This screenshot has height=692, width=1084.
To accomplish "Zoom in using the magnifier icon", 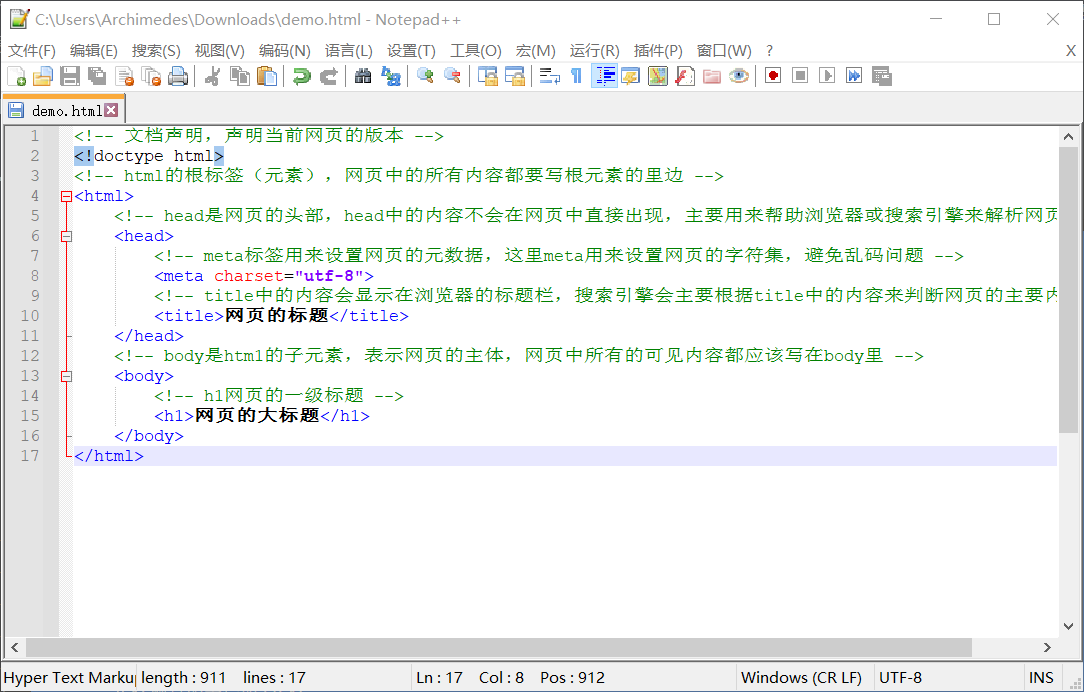I will point(424,75).
